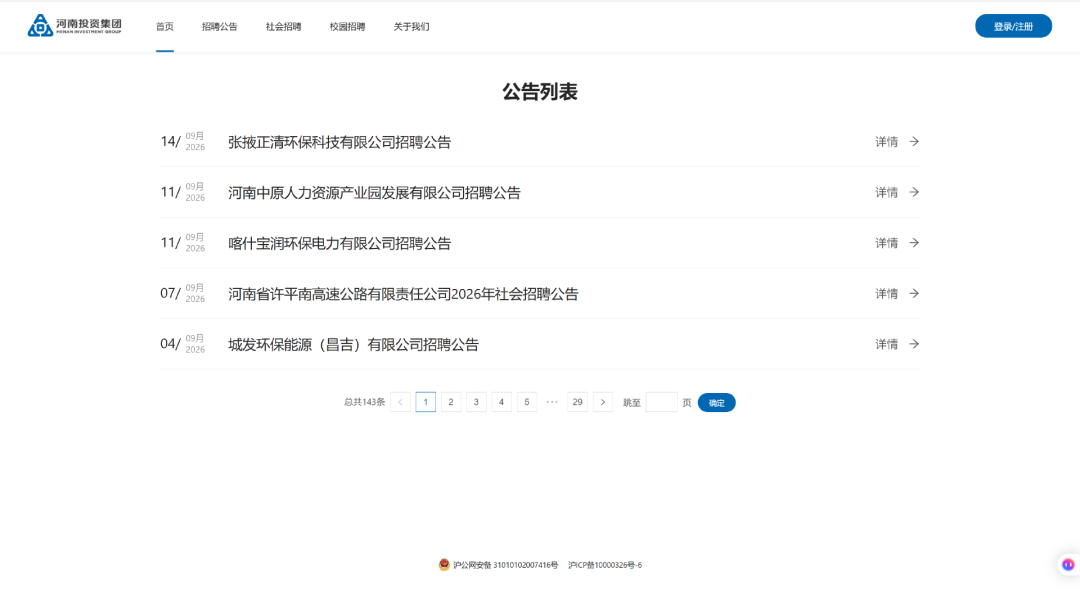Open 关于我们 in top navigation
The width and height of the screenshot is (1080, 592).
coord(411,27)
